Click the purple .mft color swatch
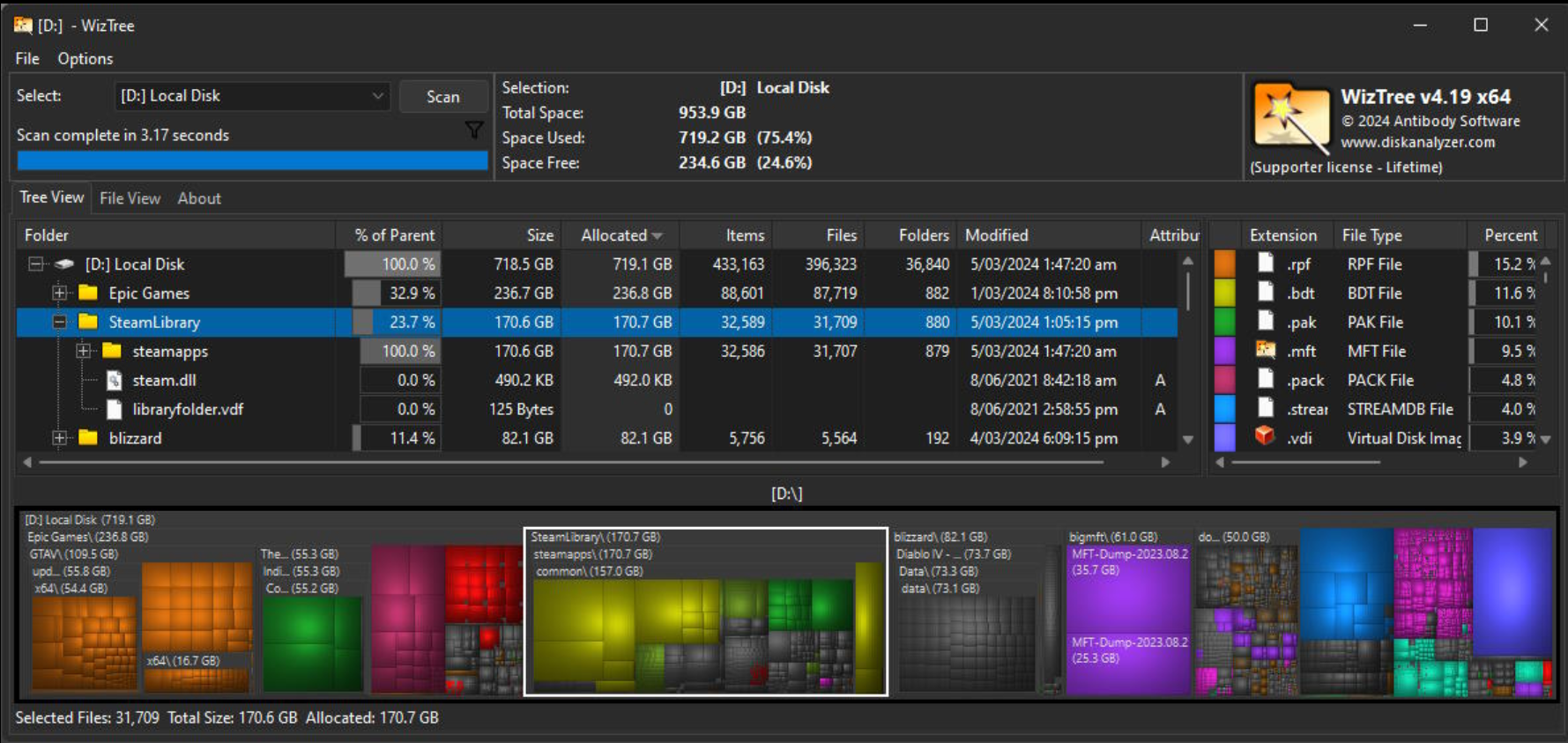1568x743 pixels. click(1225, 351)
